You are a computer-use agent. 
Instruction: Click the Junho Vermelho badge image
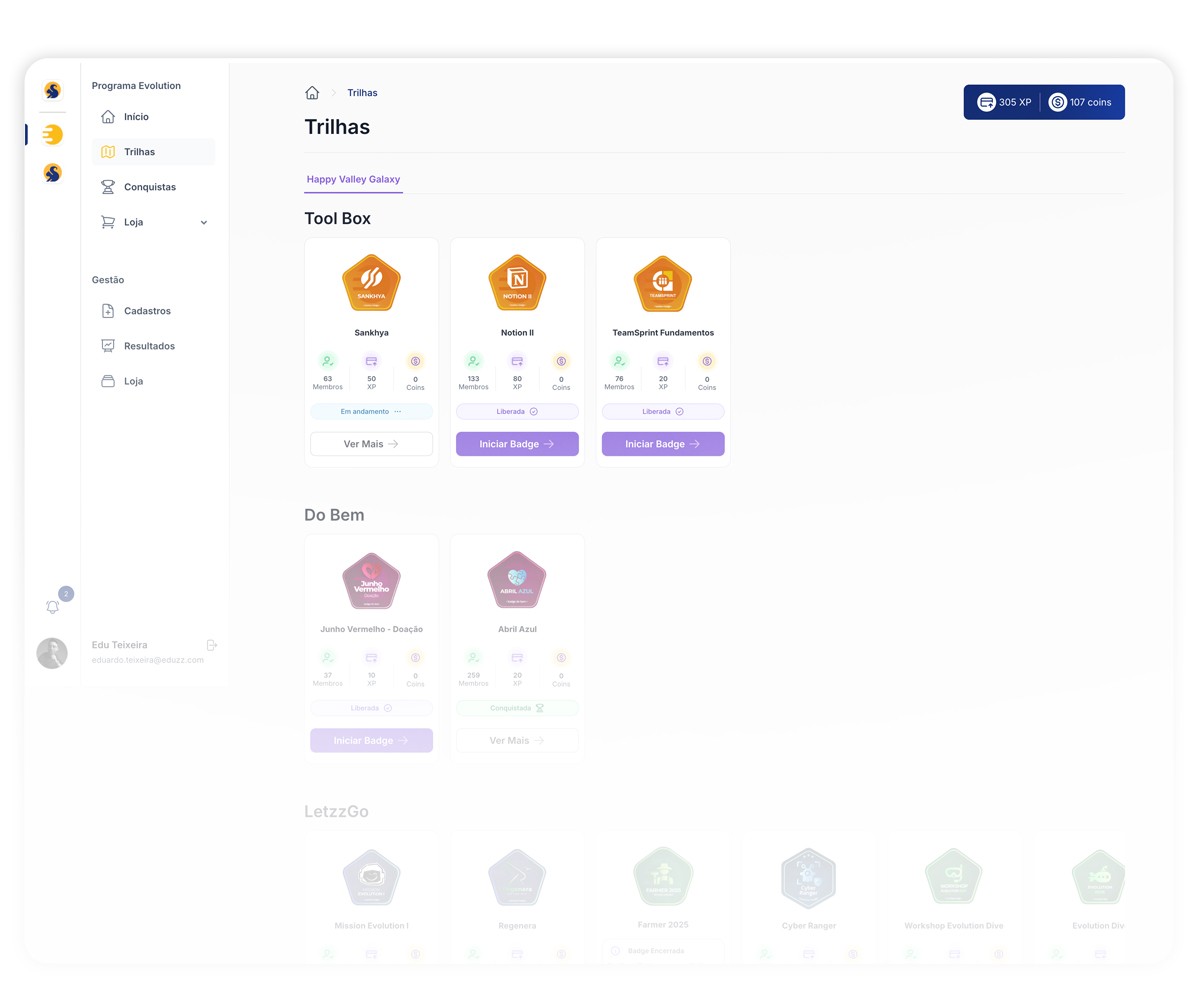tap(371, 580)
